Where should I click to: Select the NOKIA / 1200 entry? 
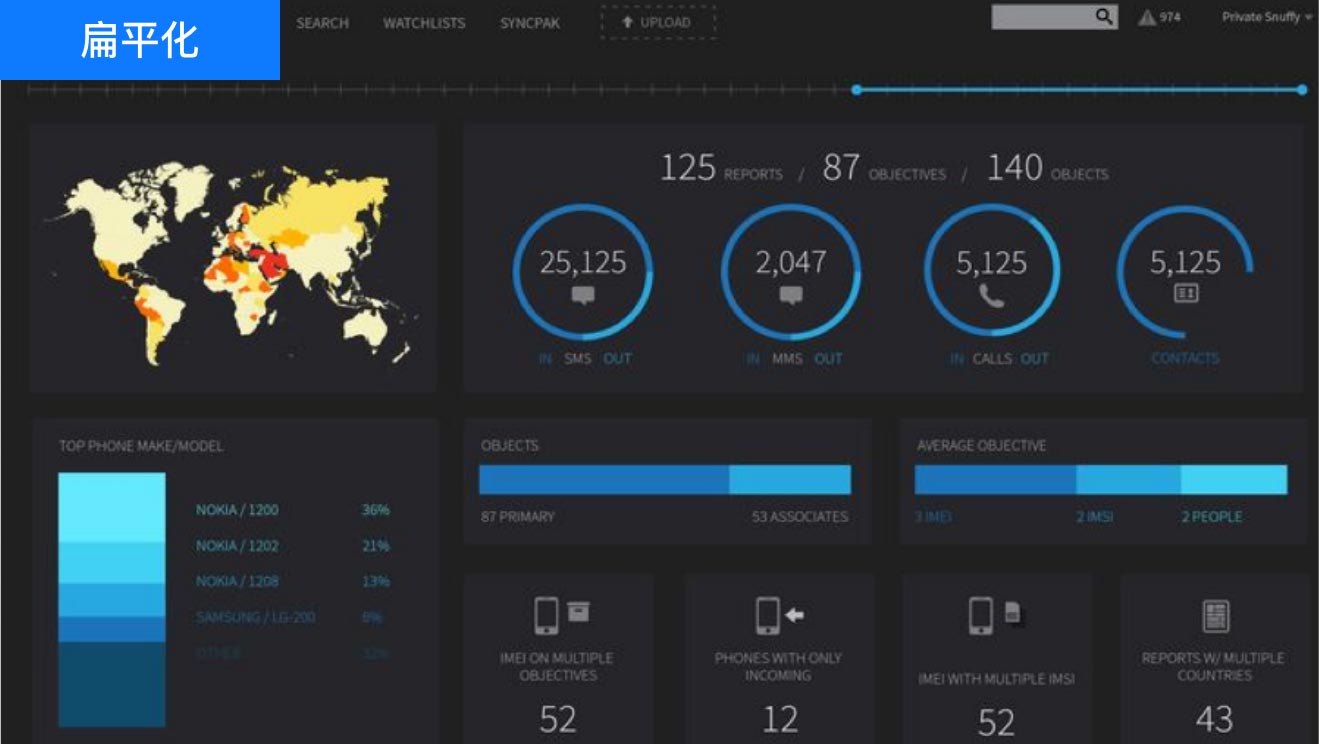[237, 510]
